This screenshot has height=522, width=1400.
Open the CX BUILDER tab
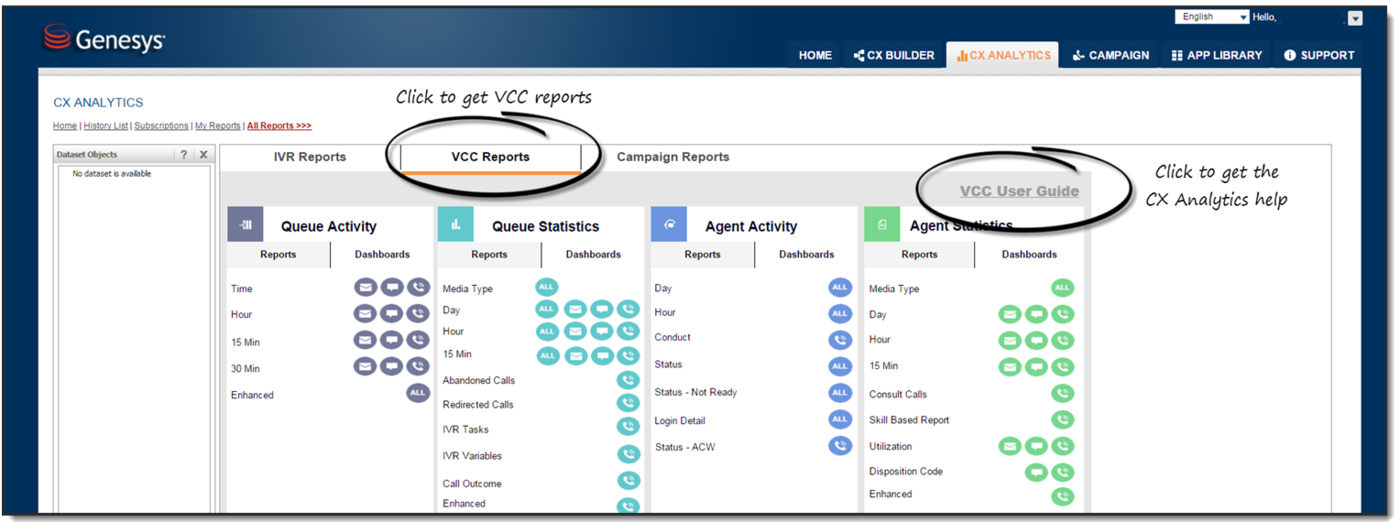pos(894,56)
